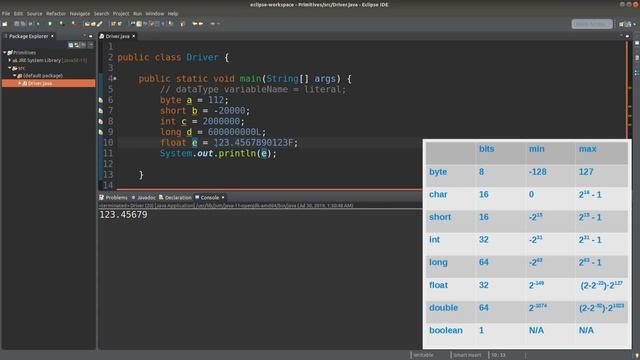Click warning marker on line 9
The width and height of the screenshot is (640, 360).
101,132
